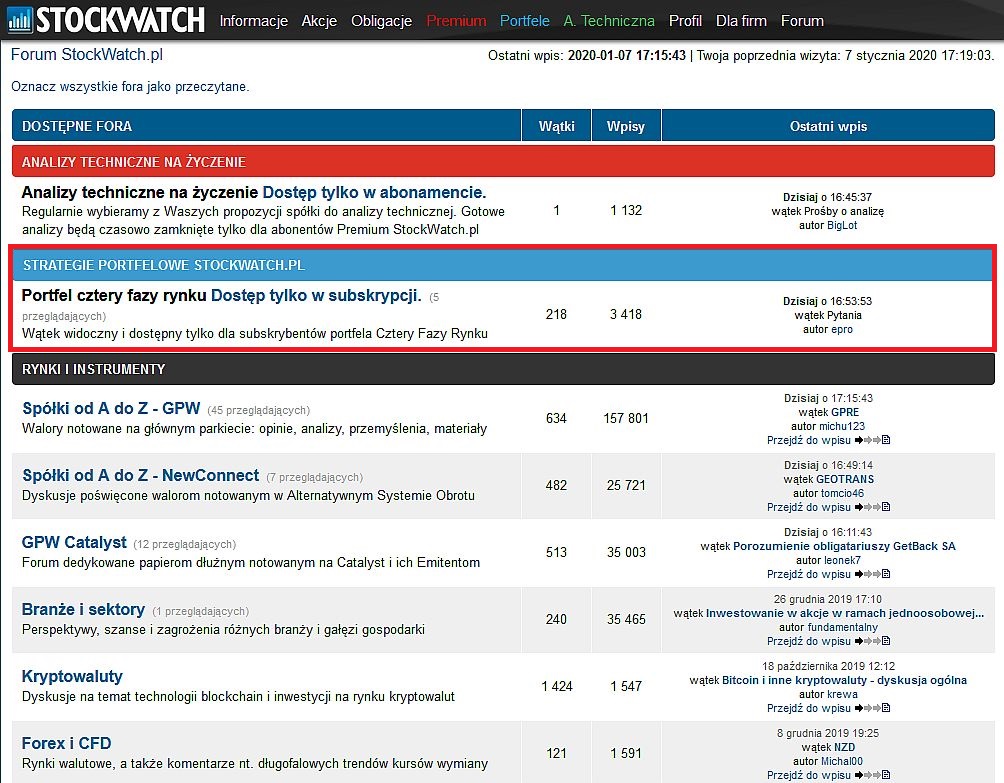
Task: Click the Wpisy column header
Action: coord(626,126)
